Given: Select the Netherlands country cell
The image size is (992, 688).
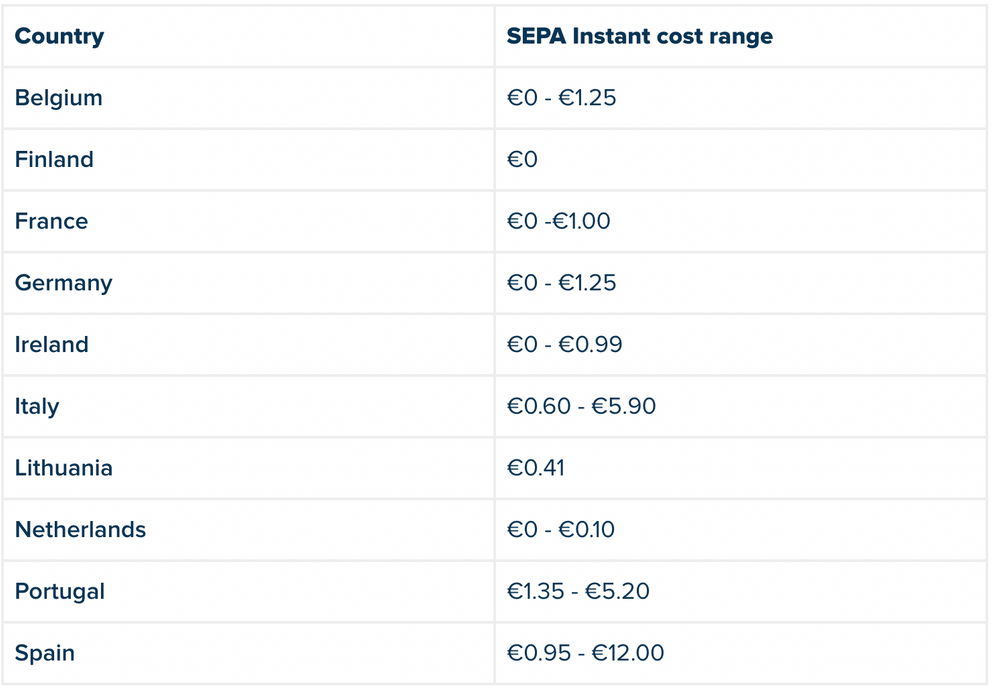Looking at the screenshot, I should (x=80, y=530).
